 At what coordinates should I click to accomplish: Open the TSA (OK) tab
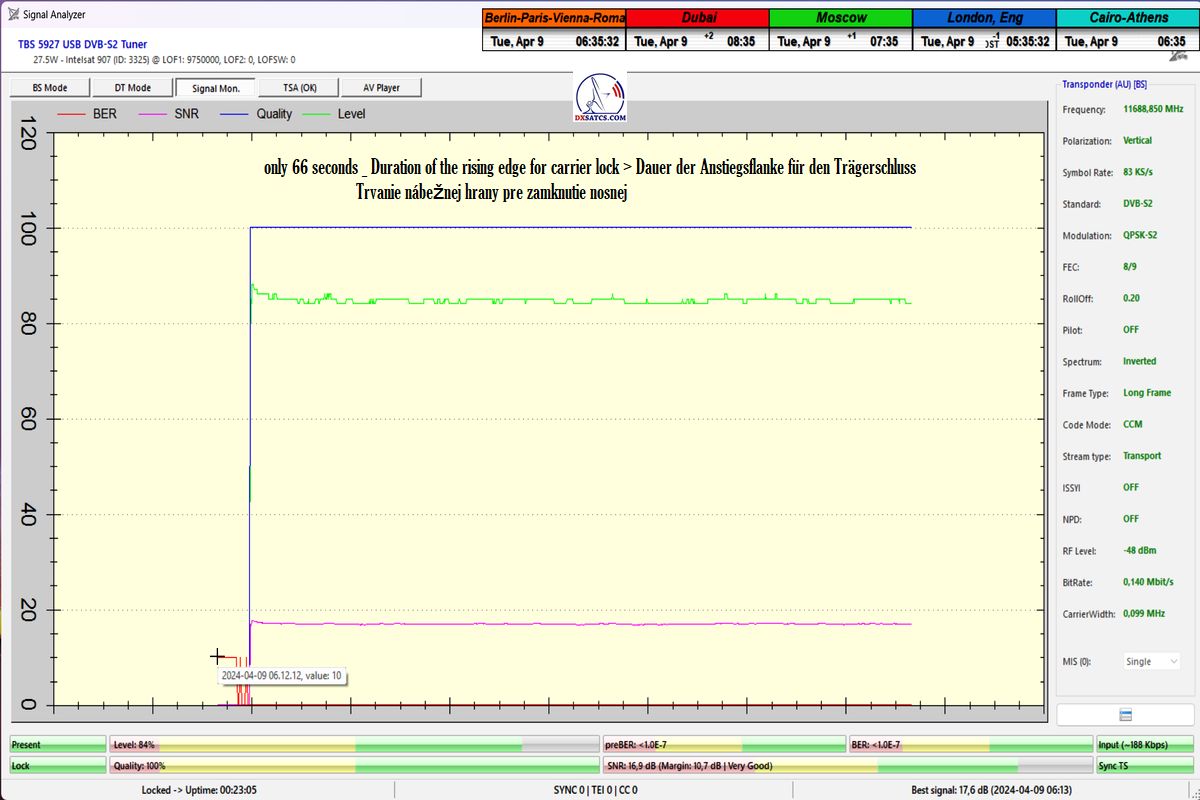[299, 88]
